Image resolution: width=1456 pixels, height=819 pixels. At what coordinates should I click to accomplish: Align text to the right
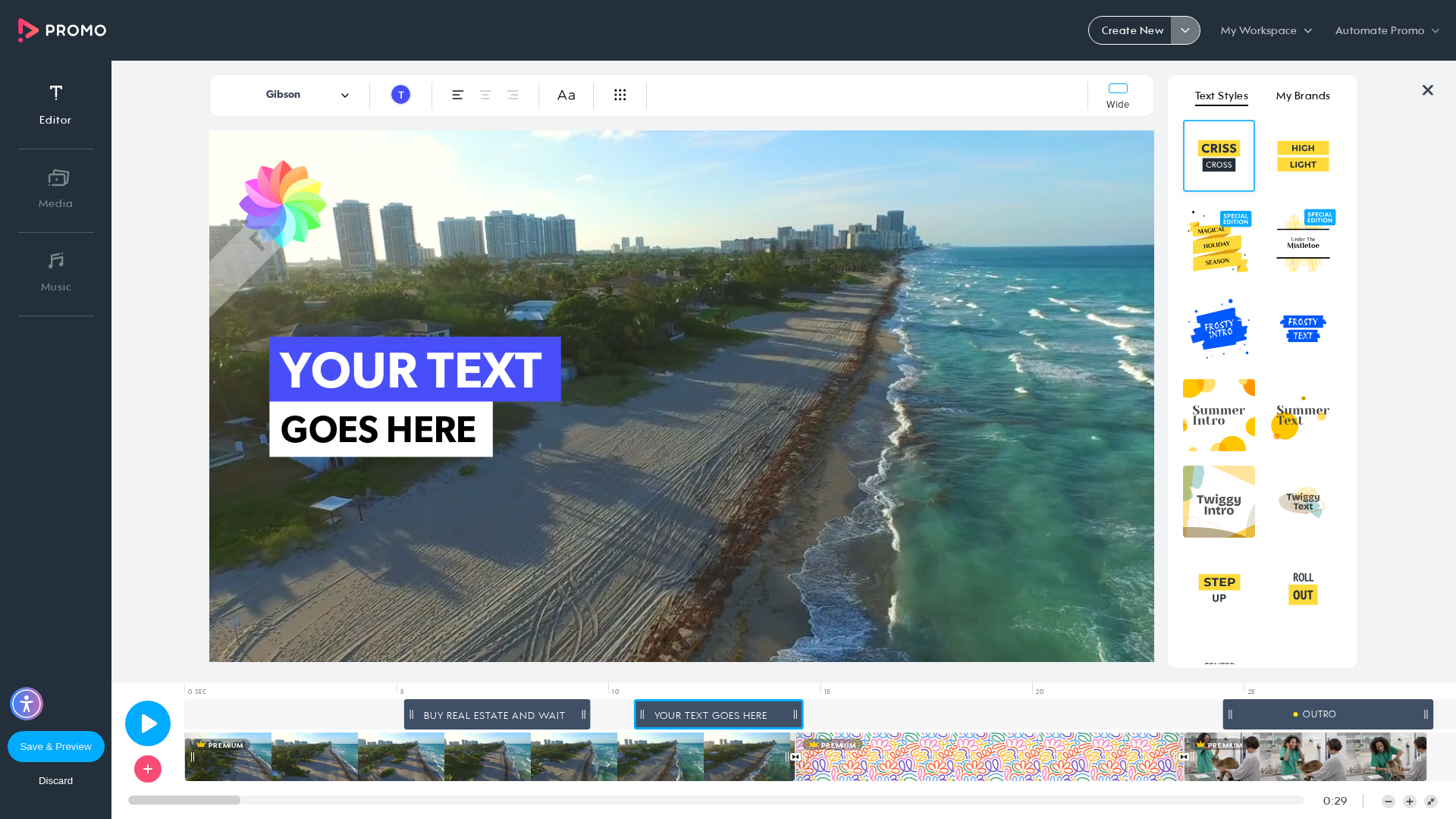pyautogui.click(x=513, y=95)
